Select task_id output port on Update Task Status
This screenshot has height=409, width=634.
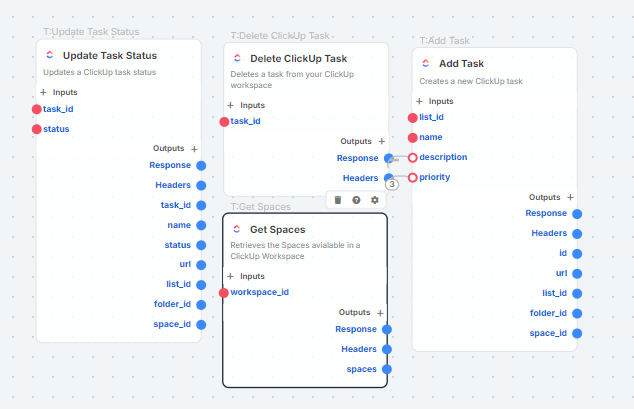[201, 205]
